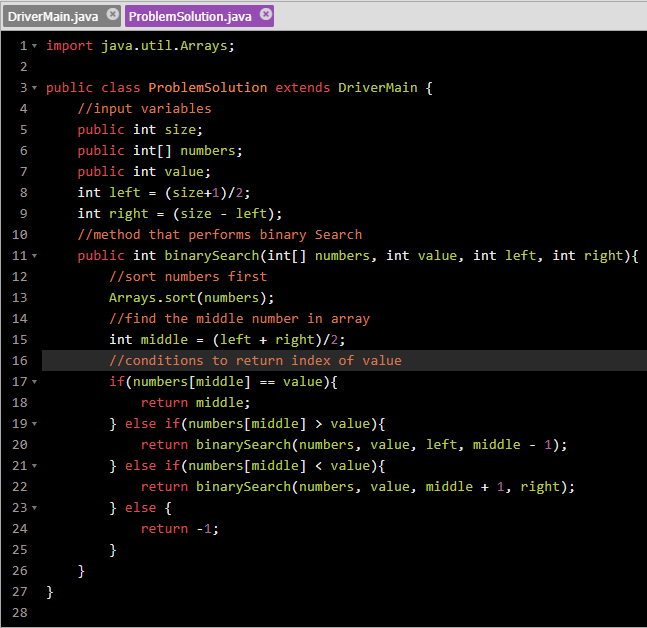The width and height of the screenshot is (647, 628).
Task: Click the 'size' variable on line 5
Action: coord(180,130)
